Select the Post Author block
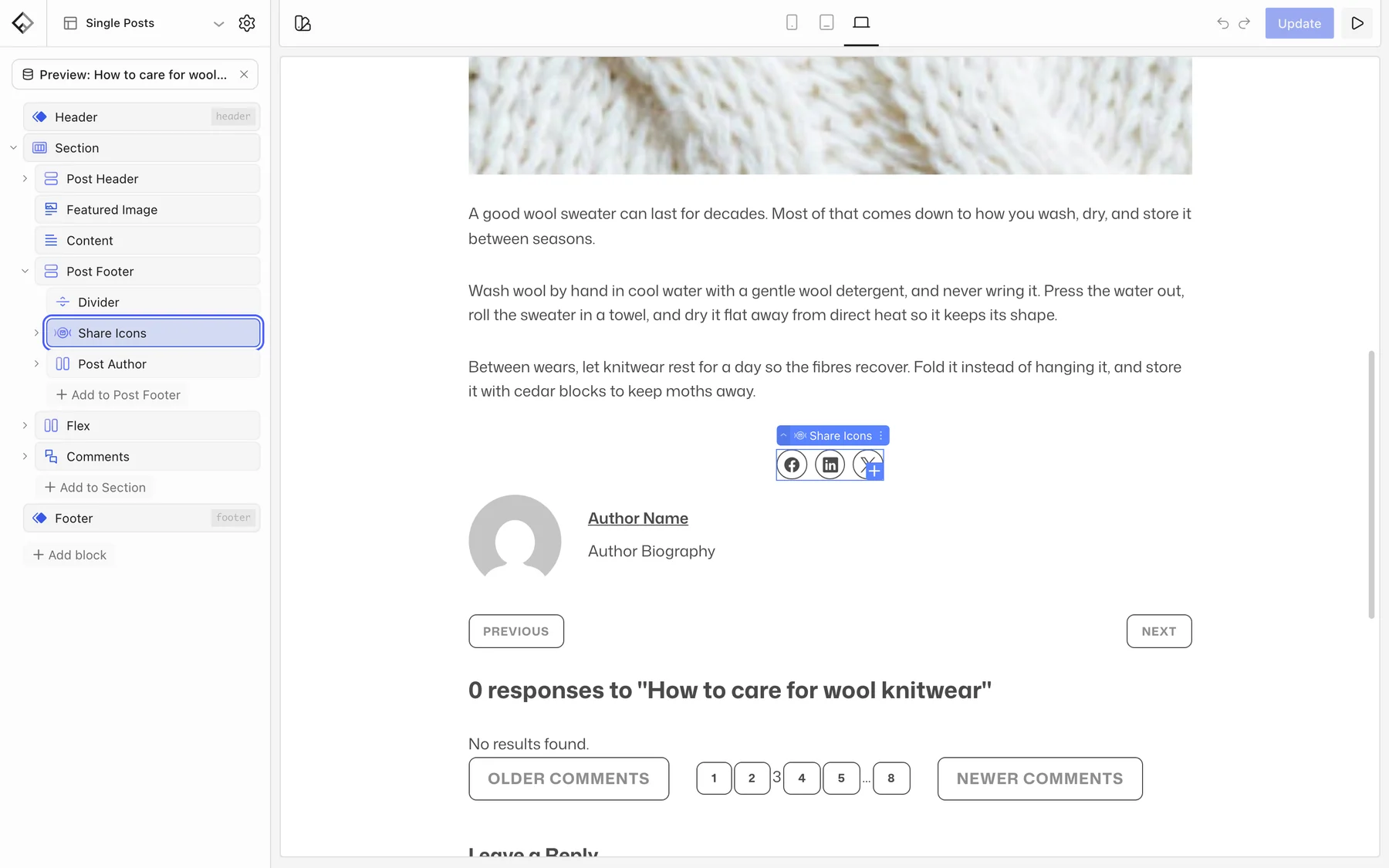 [x=153, y=363]
